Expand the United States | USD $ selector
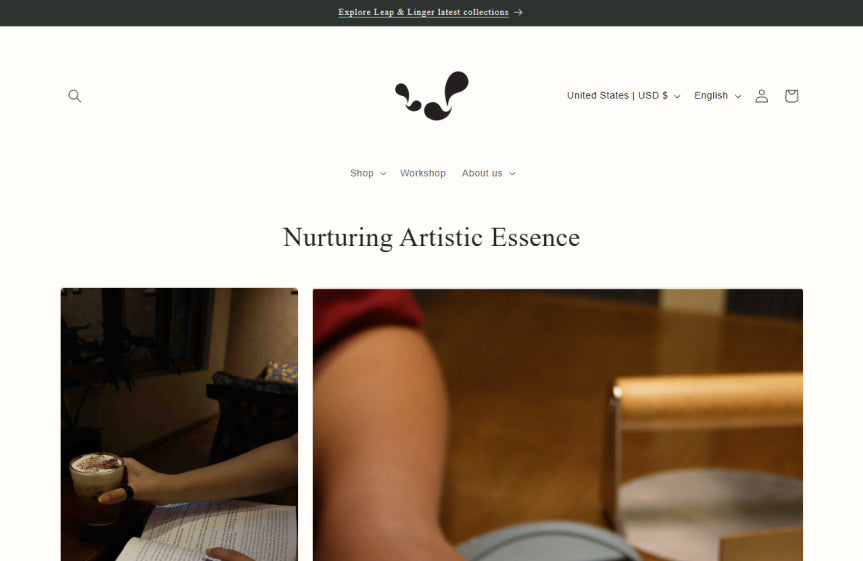Viewport: 863px width, 561px height. pos(624,96)
